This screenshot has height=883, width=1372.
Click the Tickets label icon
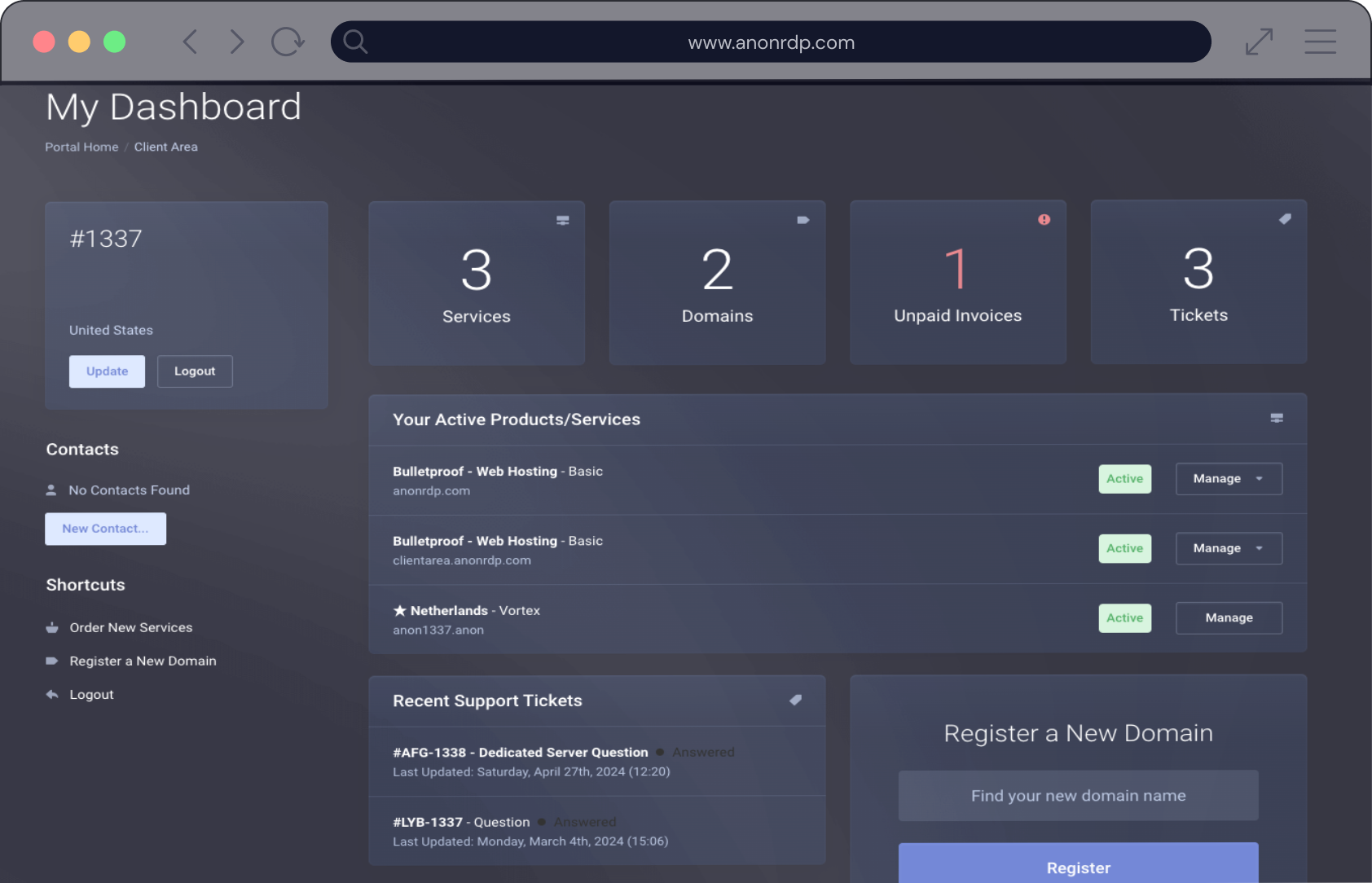1285,218
